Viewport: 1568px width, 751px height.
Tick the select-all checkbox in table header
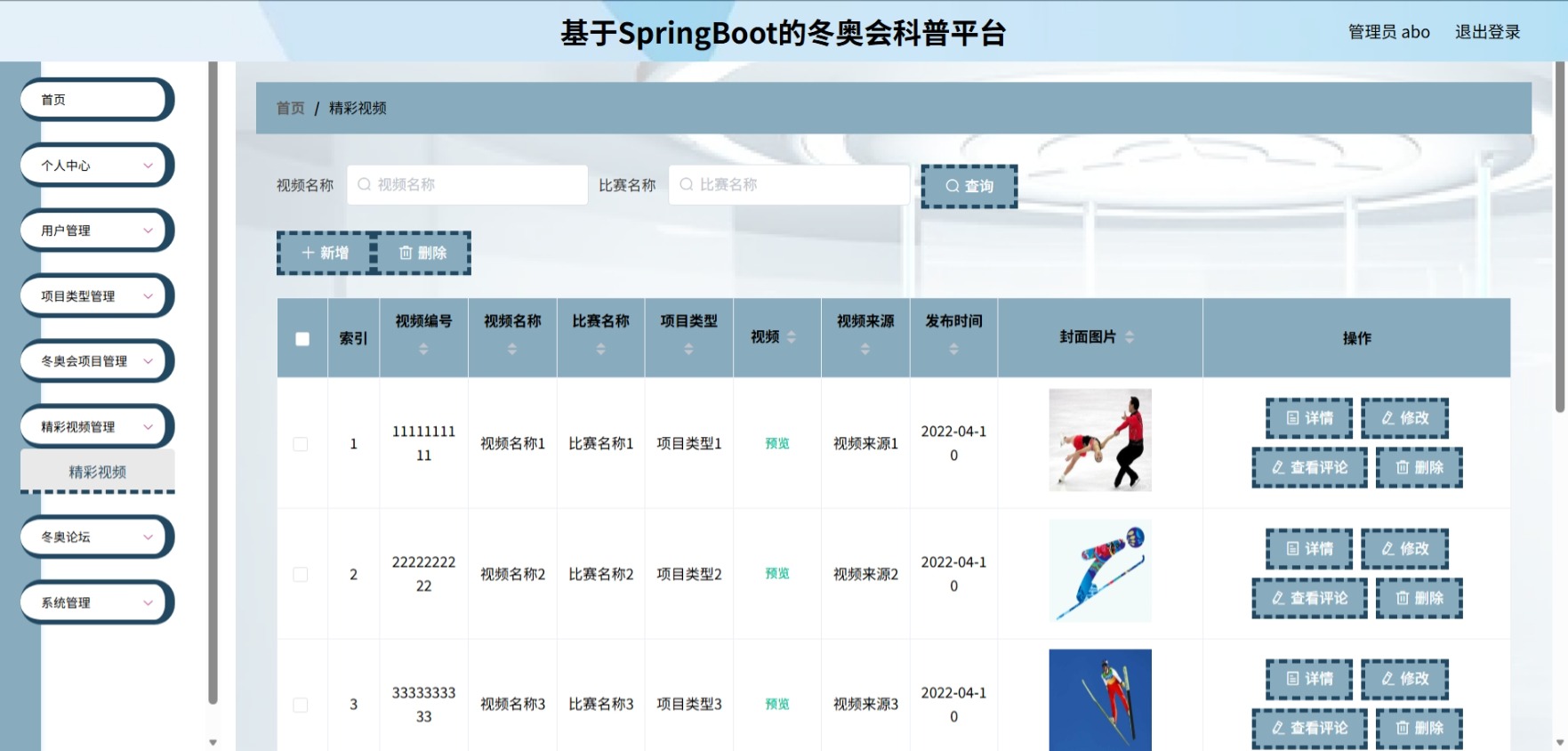point(302,339)
